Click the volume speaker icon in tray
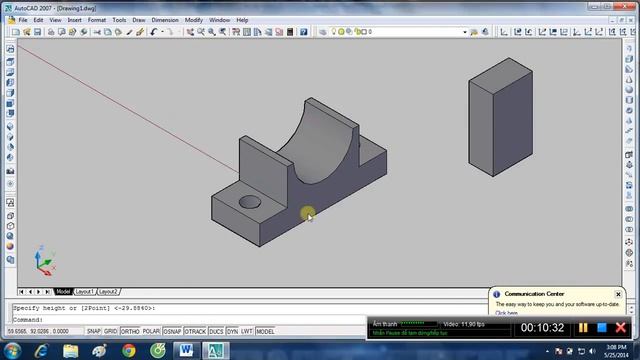640x360 pixels. point(592,351)
